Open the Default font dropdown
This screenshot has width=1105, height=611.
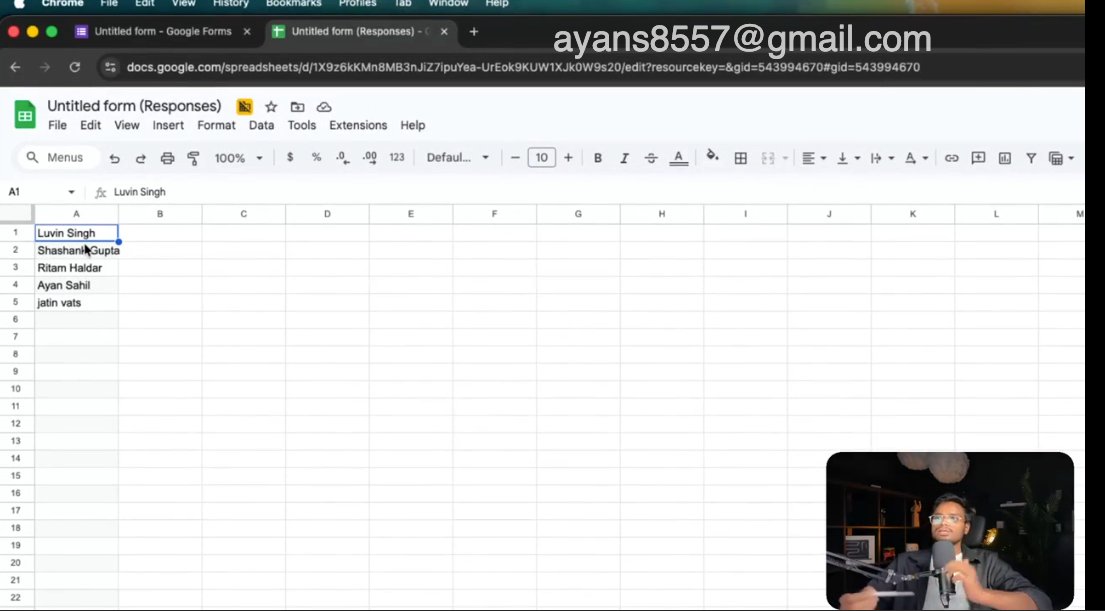click(457, 158)
